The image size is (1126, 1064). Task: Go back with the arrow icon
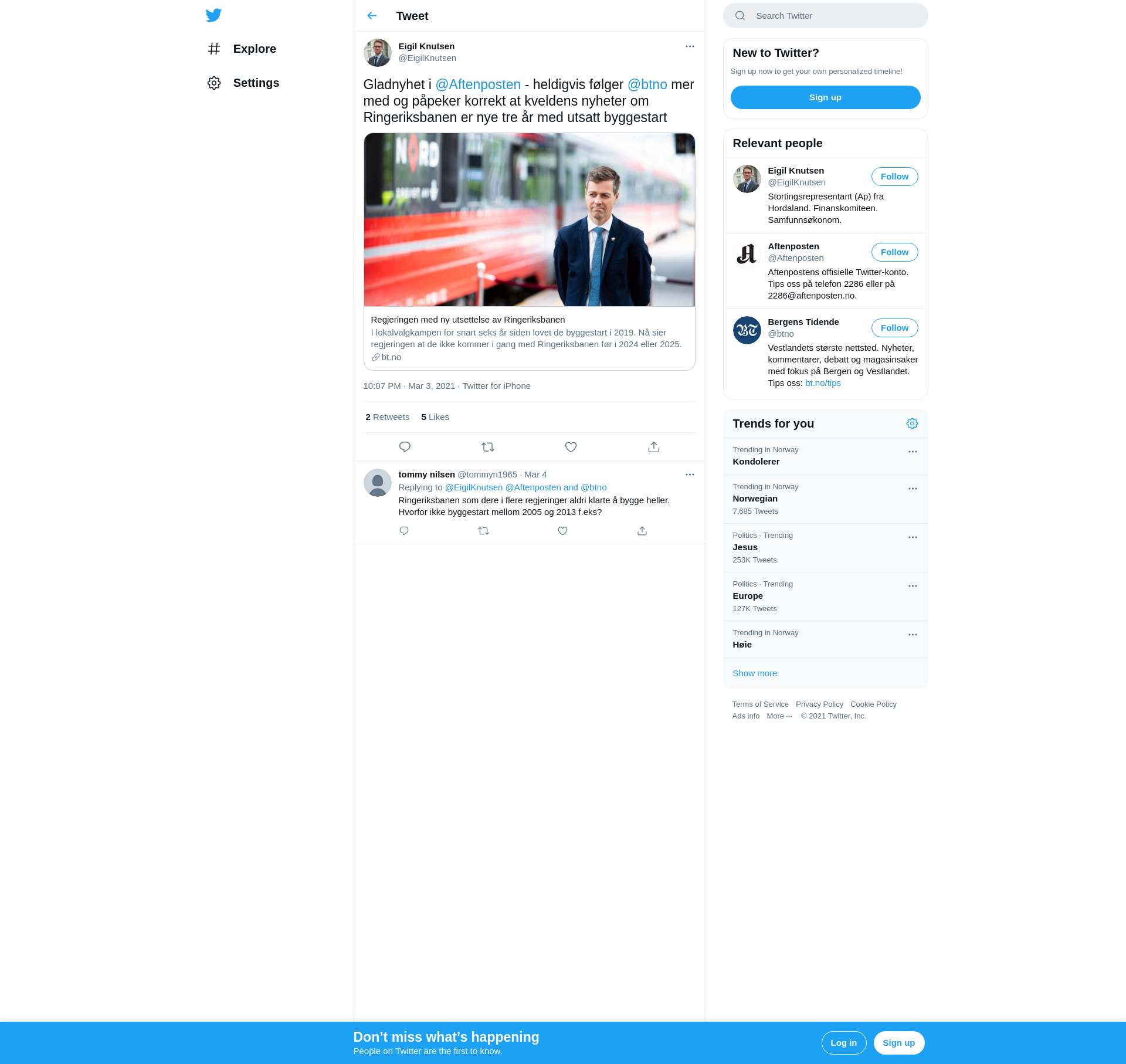coord(372,16)
